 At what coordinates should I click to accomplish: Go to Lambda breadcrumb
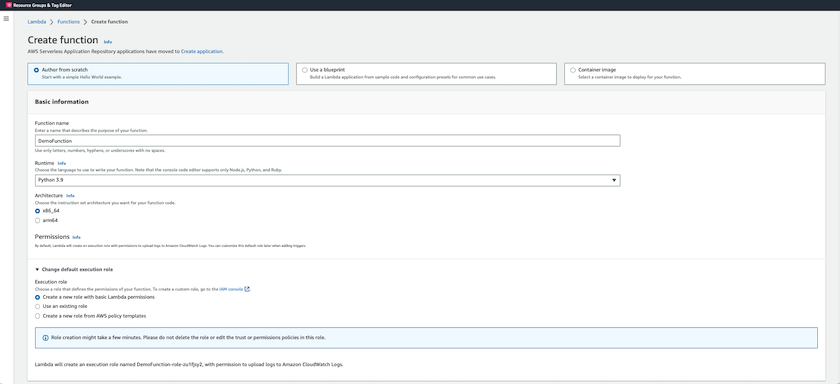click(x=37, y=22)
